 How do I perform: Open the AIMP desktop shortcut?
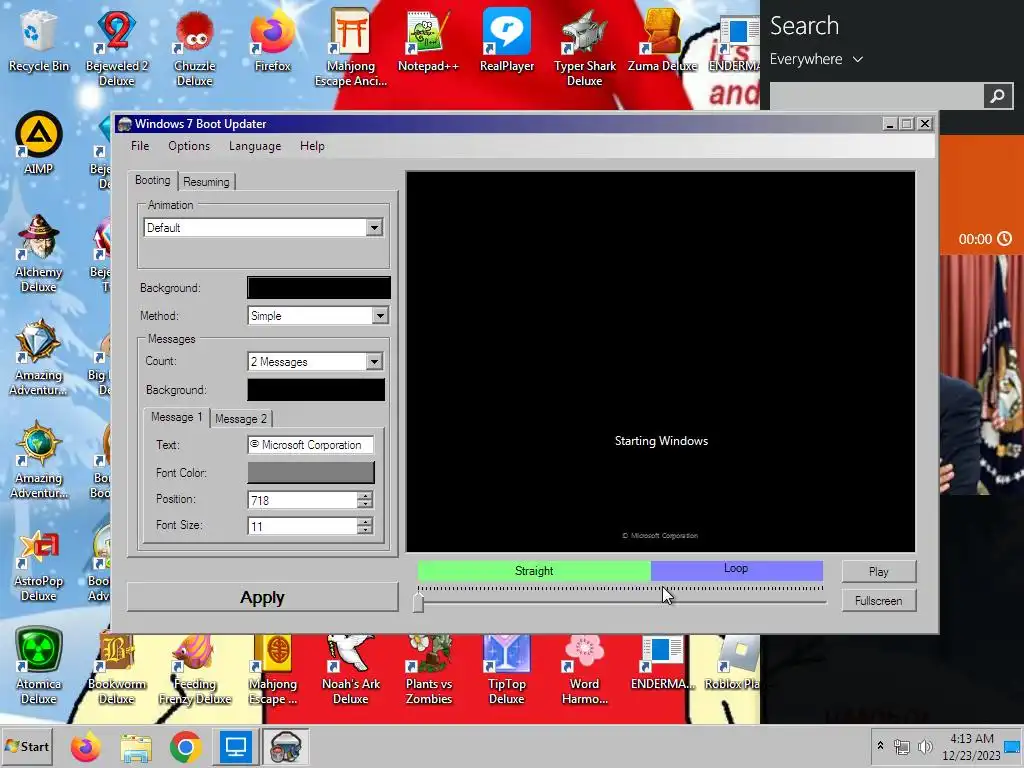pyautogui.click(x=39, y=144)
